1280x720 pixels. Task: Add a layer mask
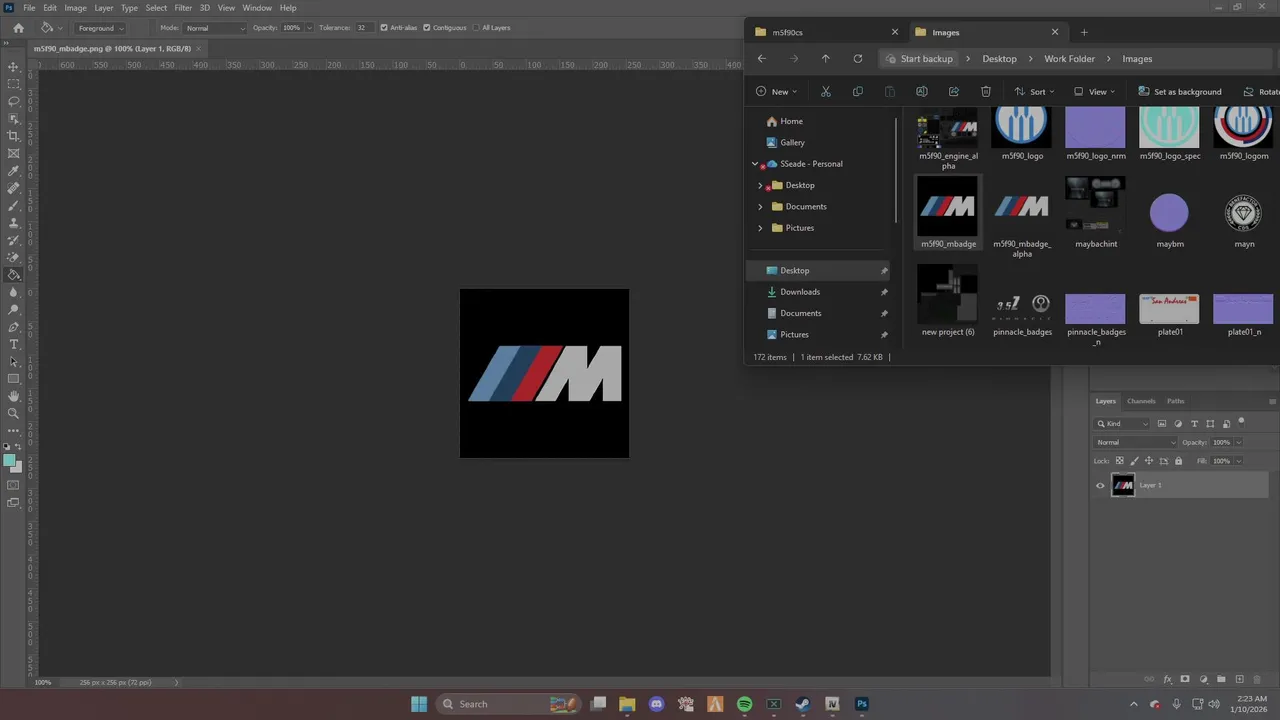[1185, 679]
